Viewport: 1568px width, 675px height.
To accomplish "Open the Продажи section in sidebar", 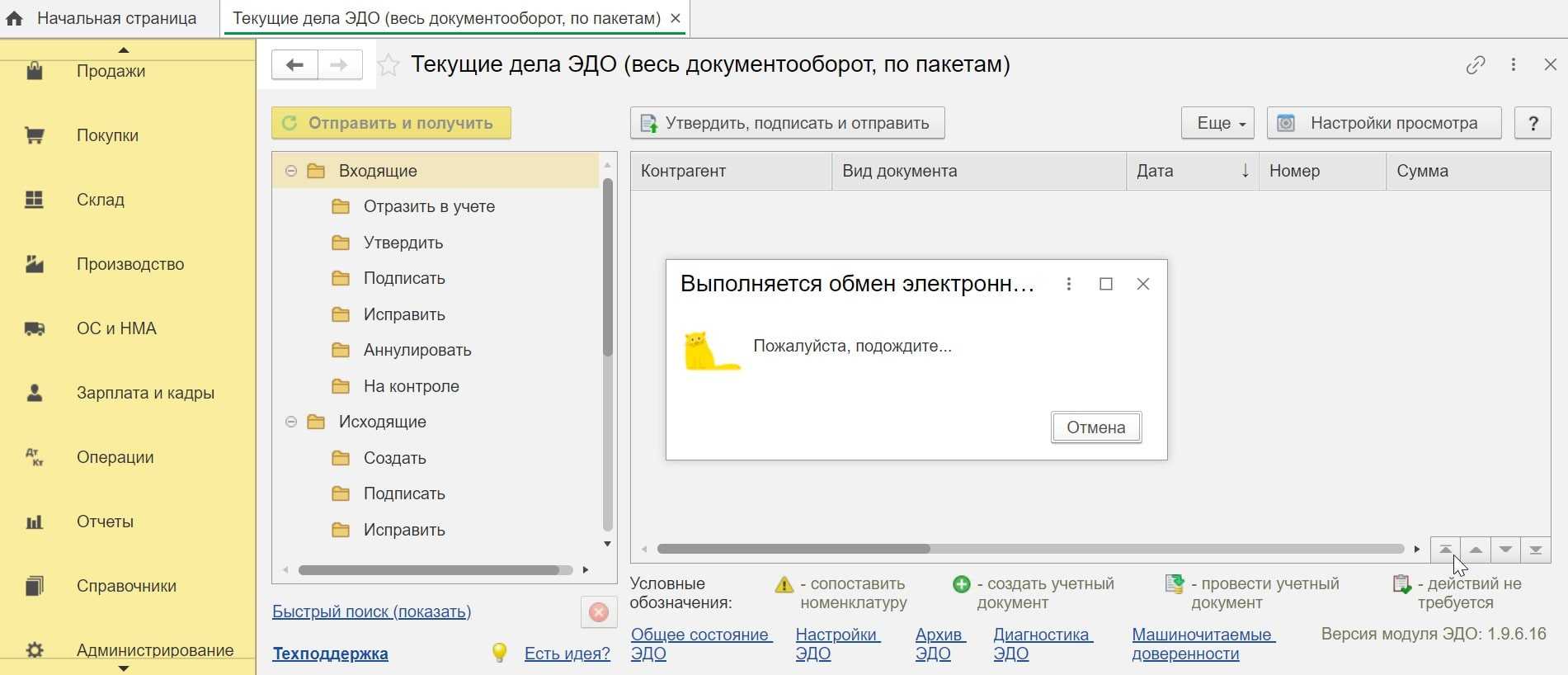I will (x=111, y=71).
